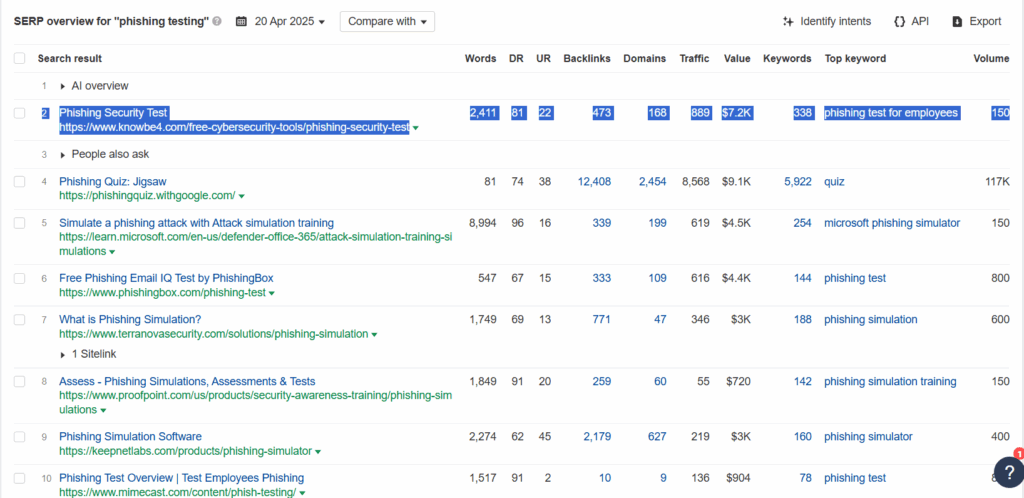Click the curly braces API icon
1024x498 pixels.
899,22
